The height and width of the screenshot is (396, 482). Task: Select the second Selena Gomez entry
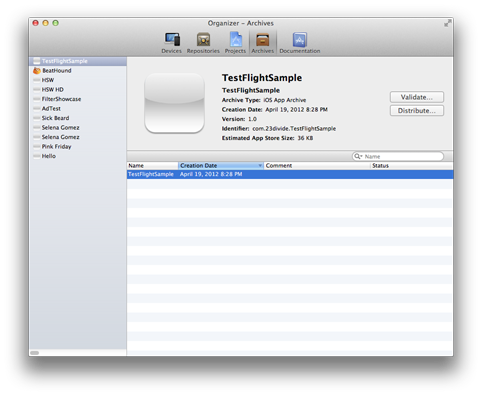coord(78,137)
